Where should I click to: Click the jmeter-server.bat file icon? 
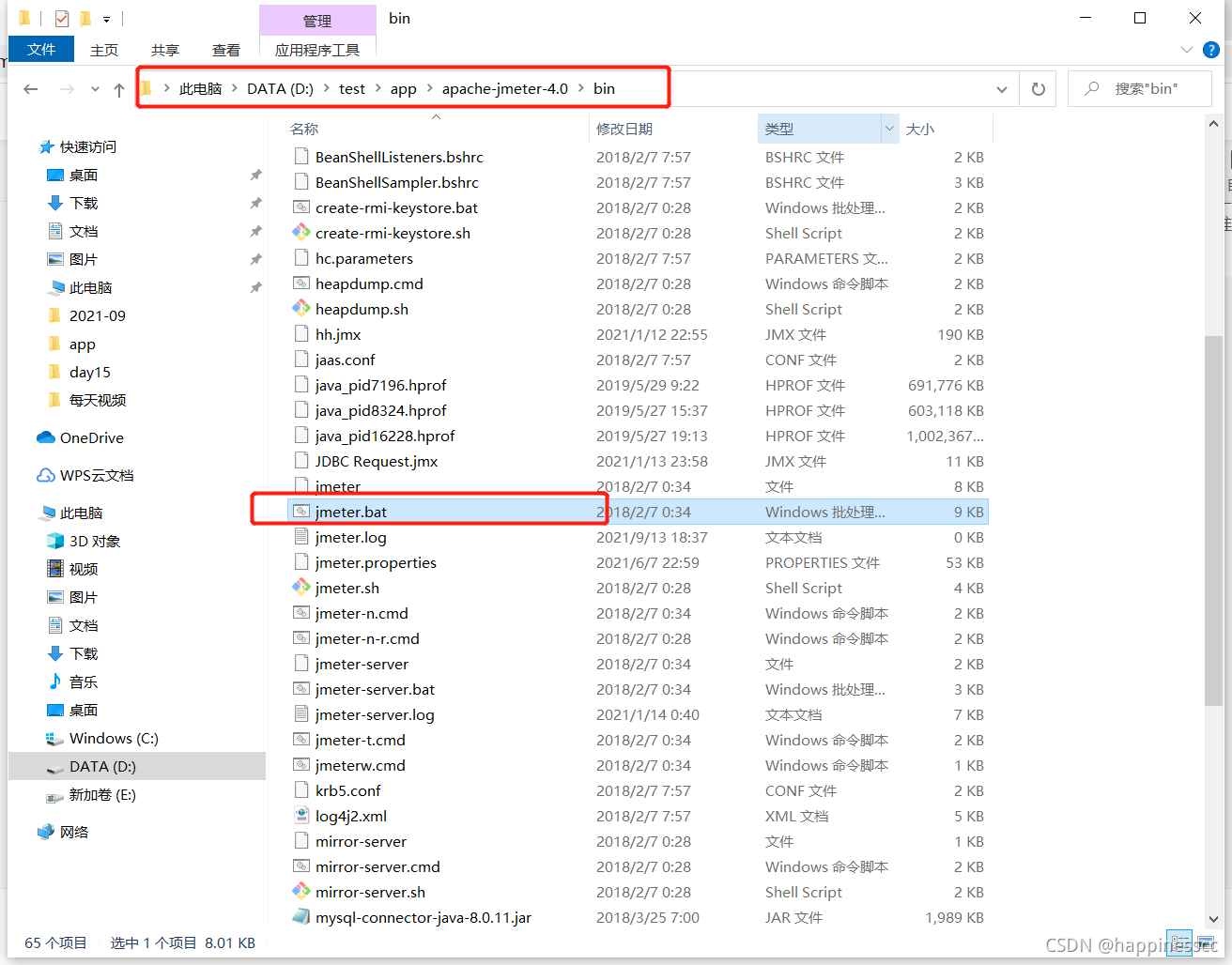tap(300, 689)
